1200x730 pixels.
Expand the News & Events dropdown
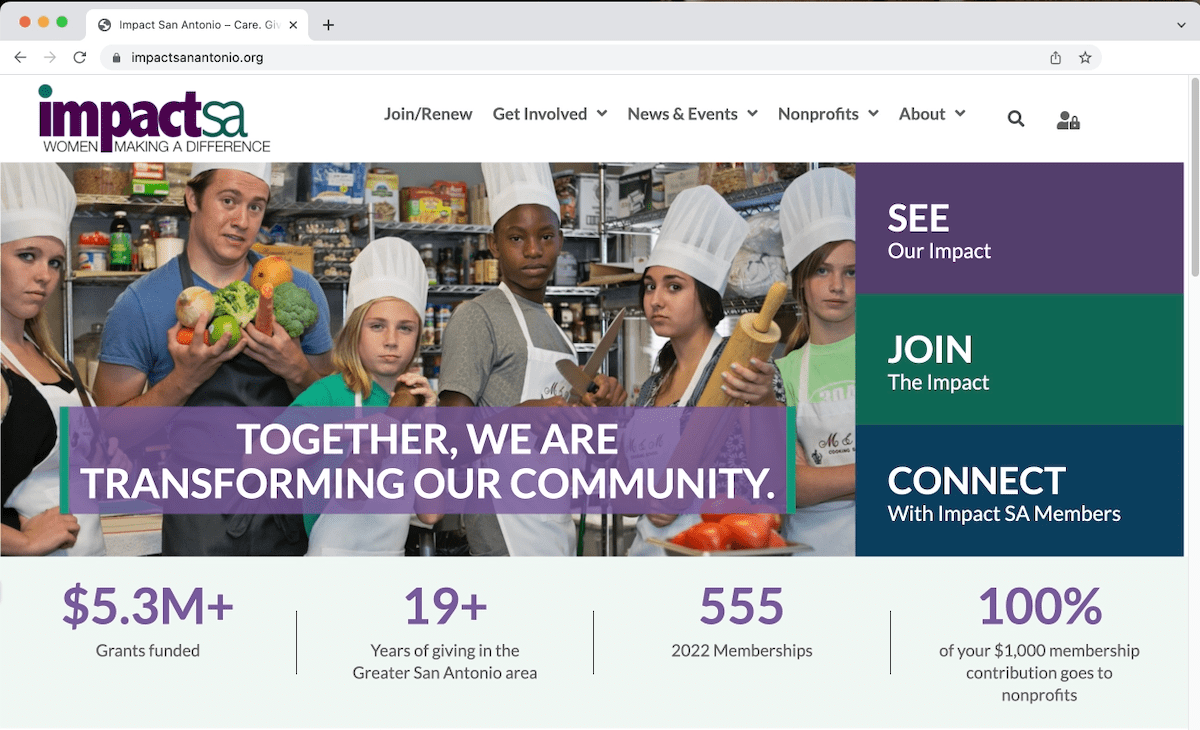pos(692,114)
